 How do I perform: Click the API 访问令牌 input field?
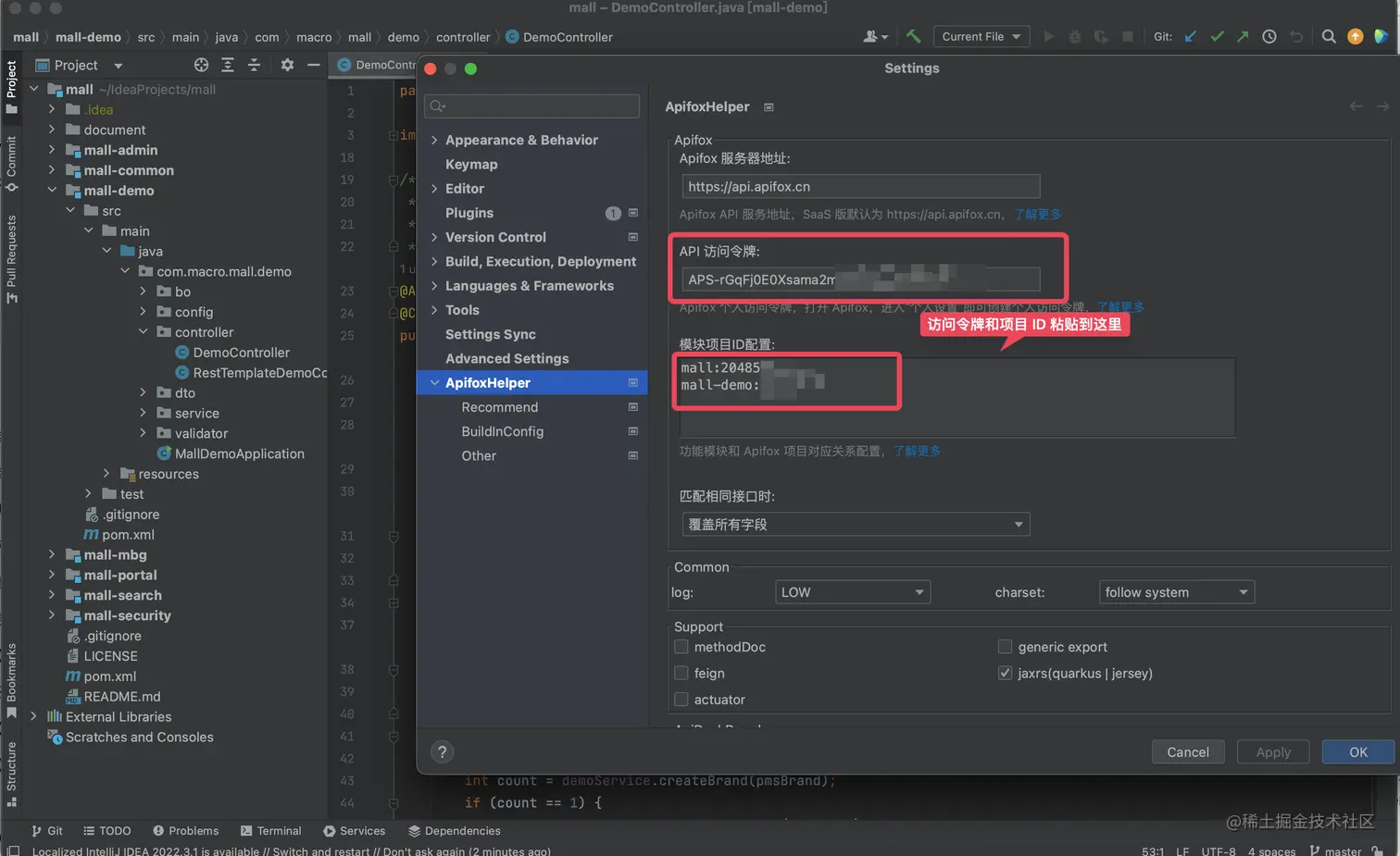861,279
